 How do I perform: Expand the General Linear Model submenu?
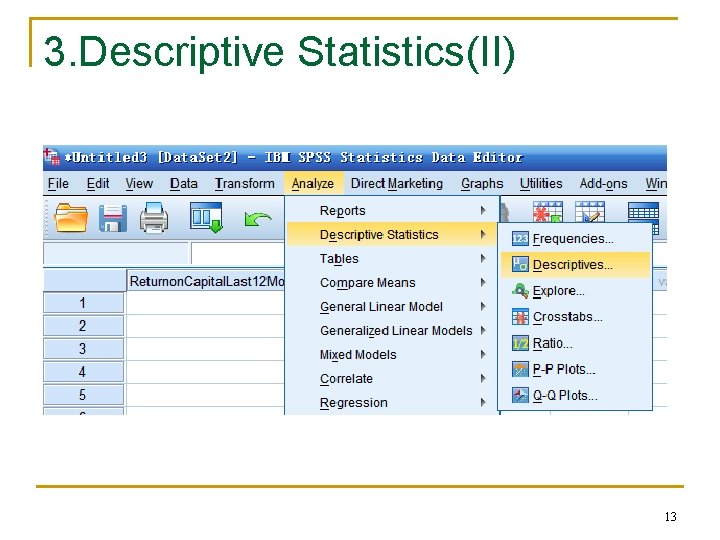pyautogui.click(x=392, y=306)
